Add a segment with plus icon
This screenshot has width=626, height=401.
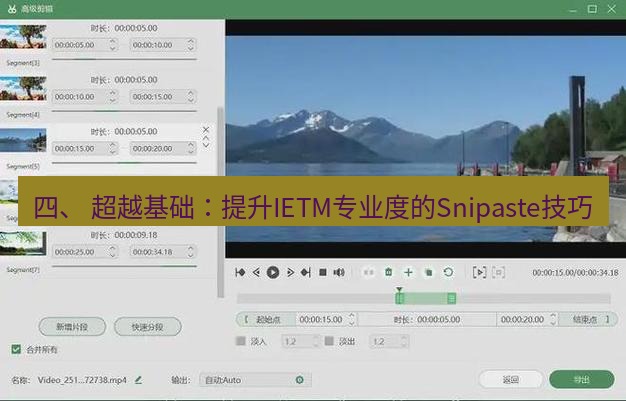(x=408, y=272)
